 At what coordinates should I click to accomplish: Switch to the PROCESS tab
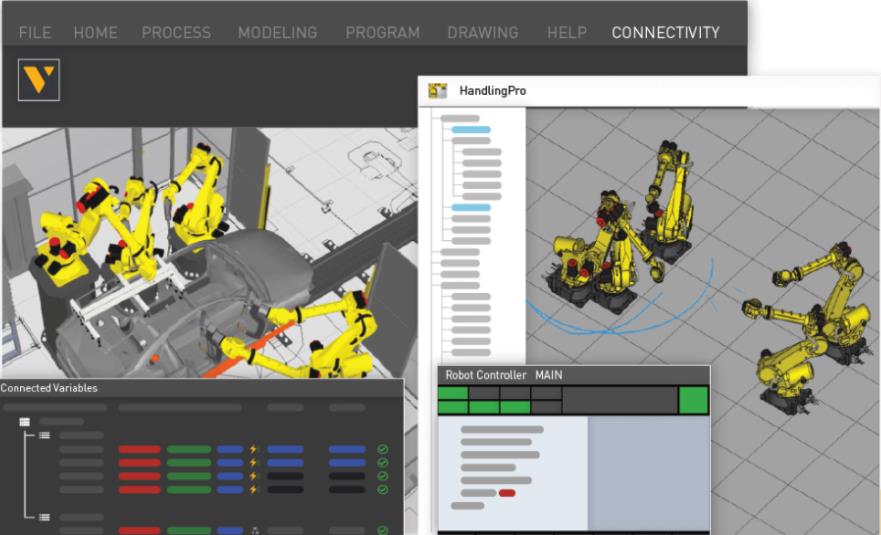tap(176, 33)
